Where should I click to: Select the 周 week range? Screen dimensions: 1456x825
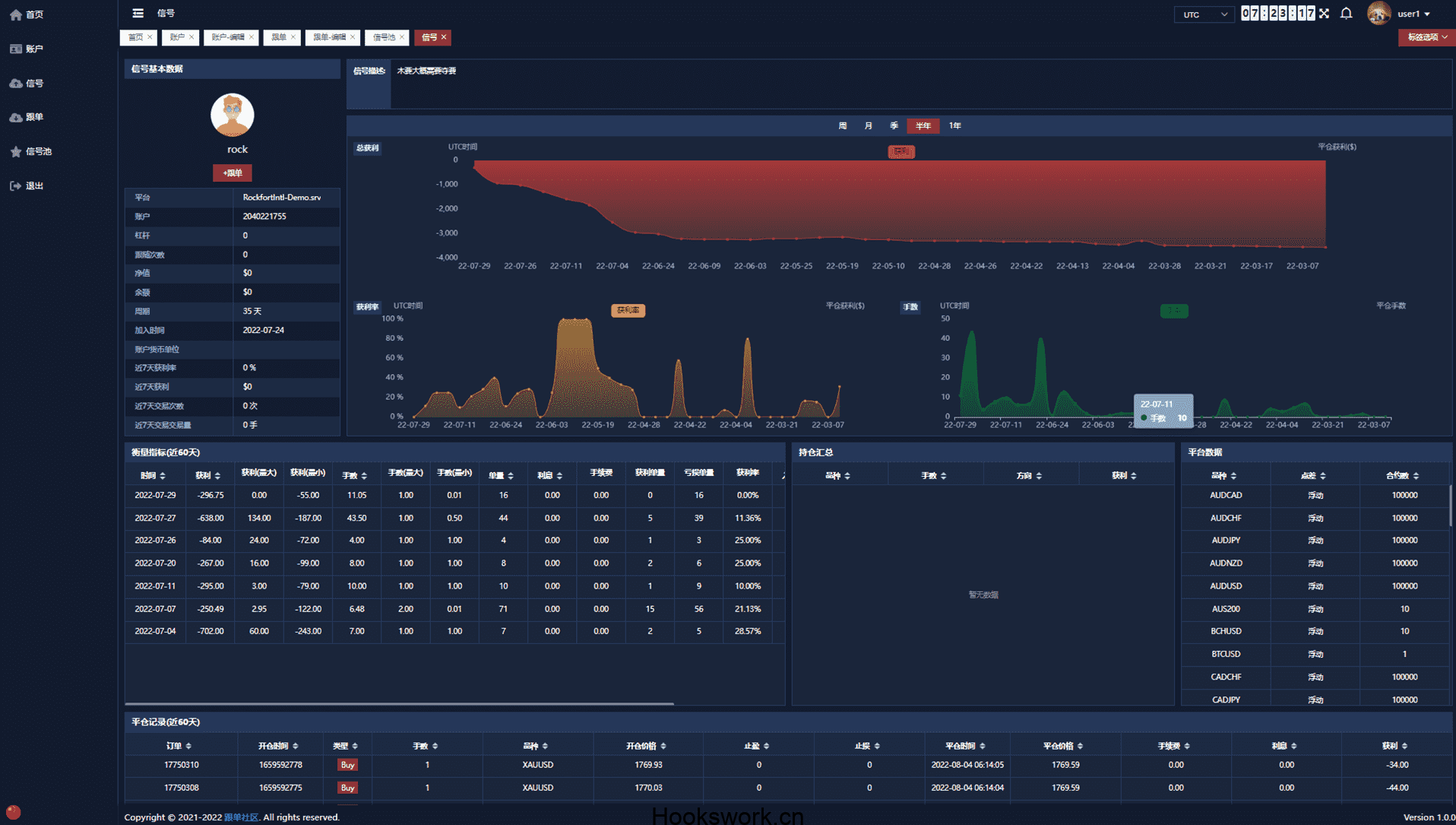(x=843, y=126)
